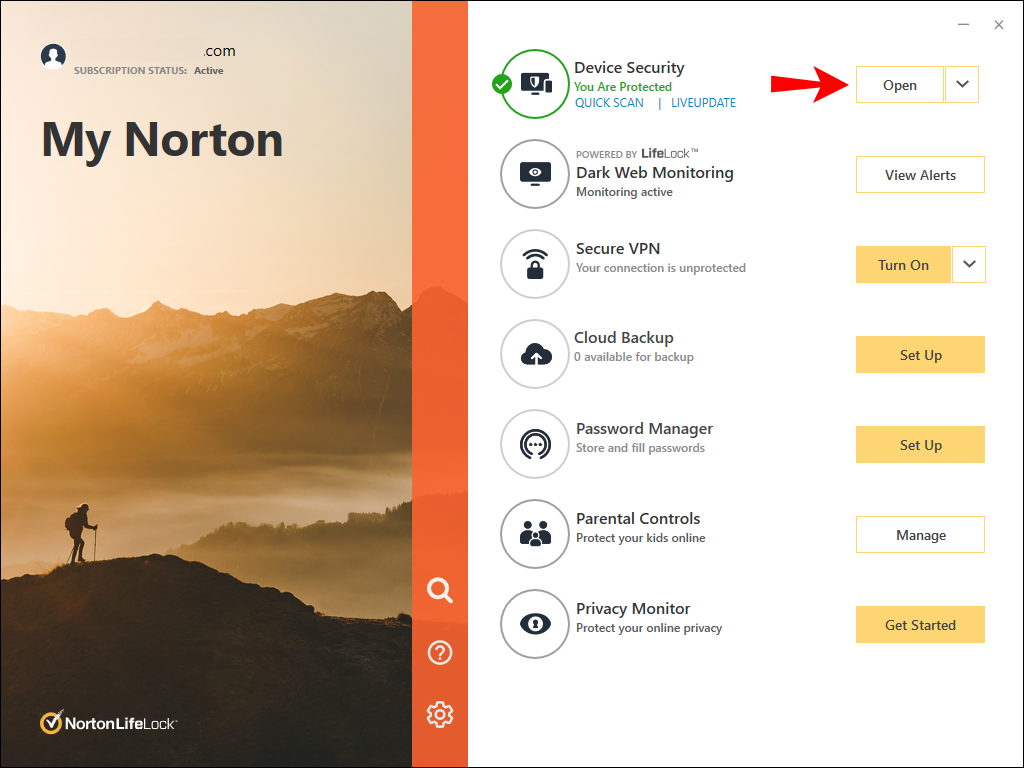Click 'SUBSCRIPTION STATUS: Active' text
This screenshot has height=768, width=1024.
click(x=148, y=71)
